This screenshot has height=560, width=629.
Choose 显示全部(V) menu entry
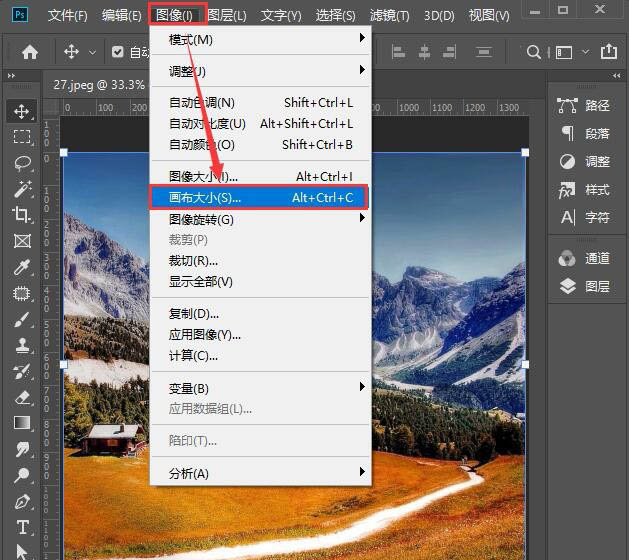click(260, 282)
